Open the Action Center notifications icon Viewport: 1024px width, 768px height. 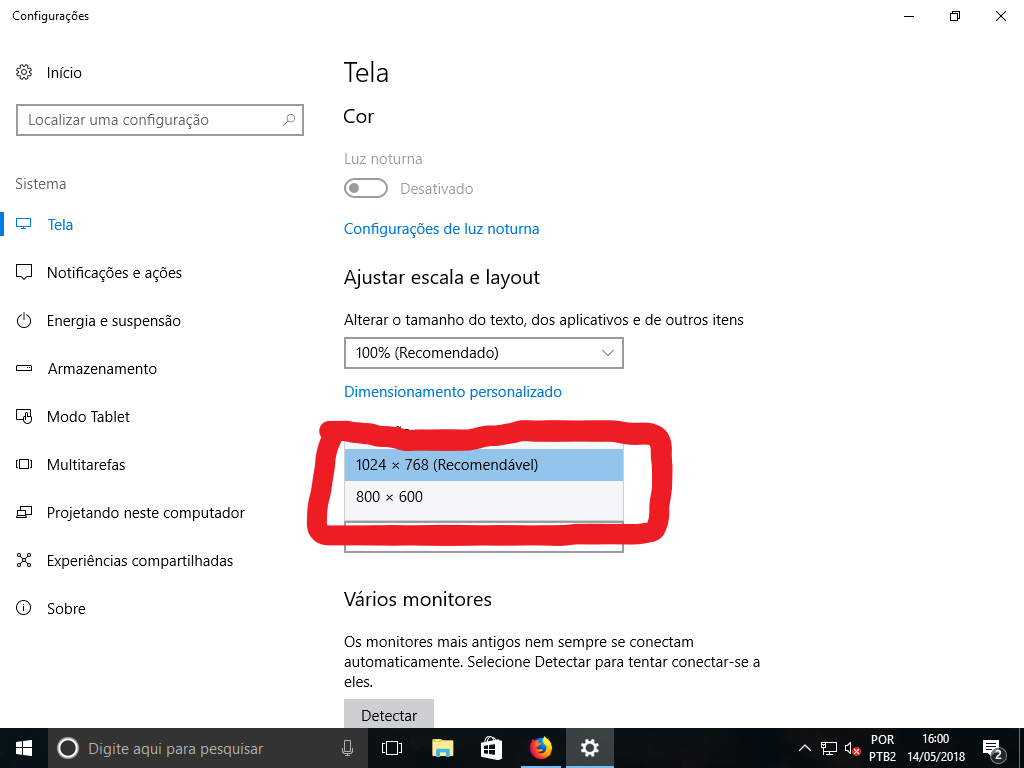993,749
